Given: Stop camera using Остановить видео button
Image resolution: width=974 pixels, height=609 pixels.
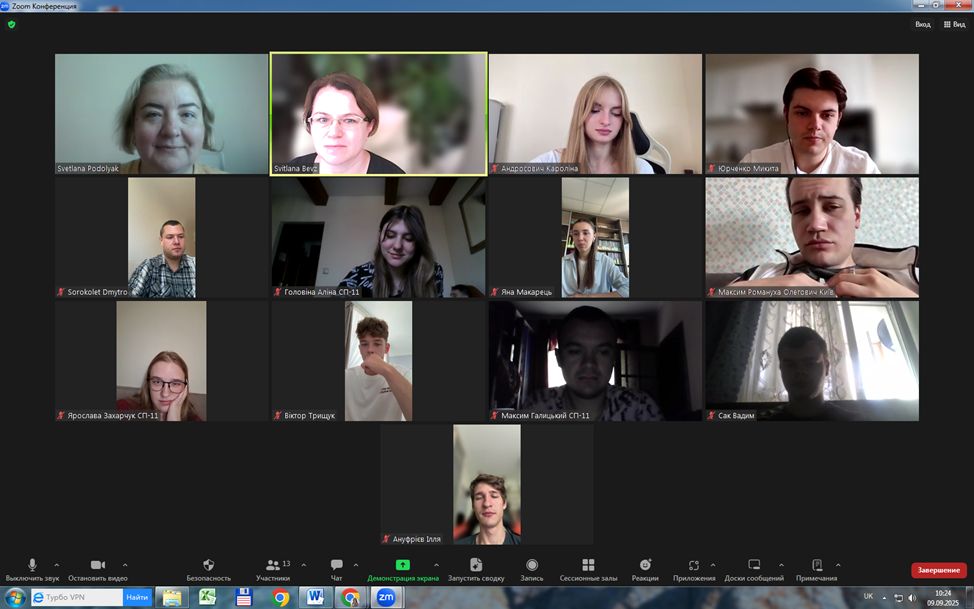Looking at the screenshot, I should (98, 567).
